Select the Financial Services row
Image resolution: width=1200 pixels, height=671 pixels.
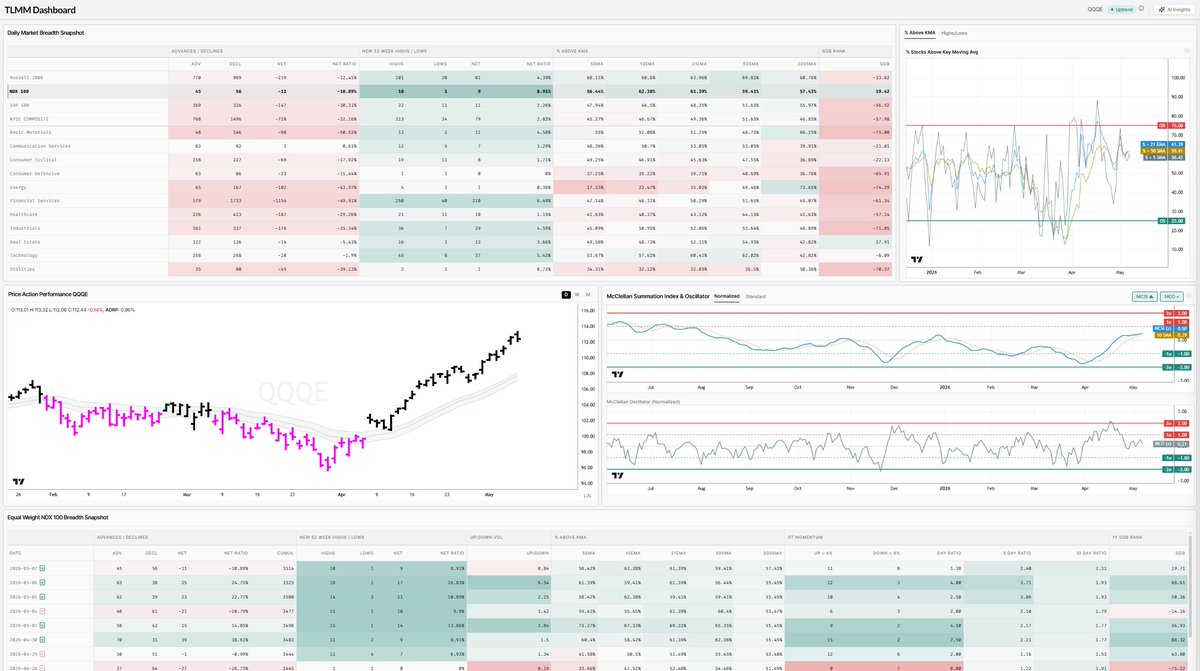(x=449, y=201)
